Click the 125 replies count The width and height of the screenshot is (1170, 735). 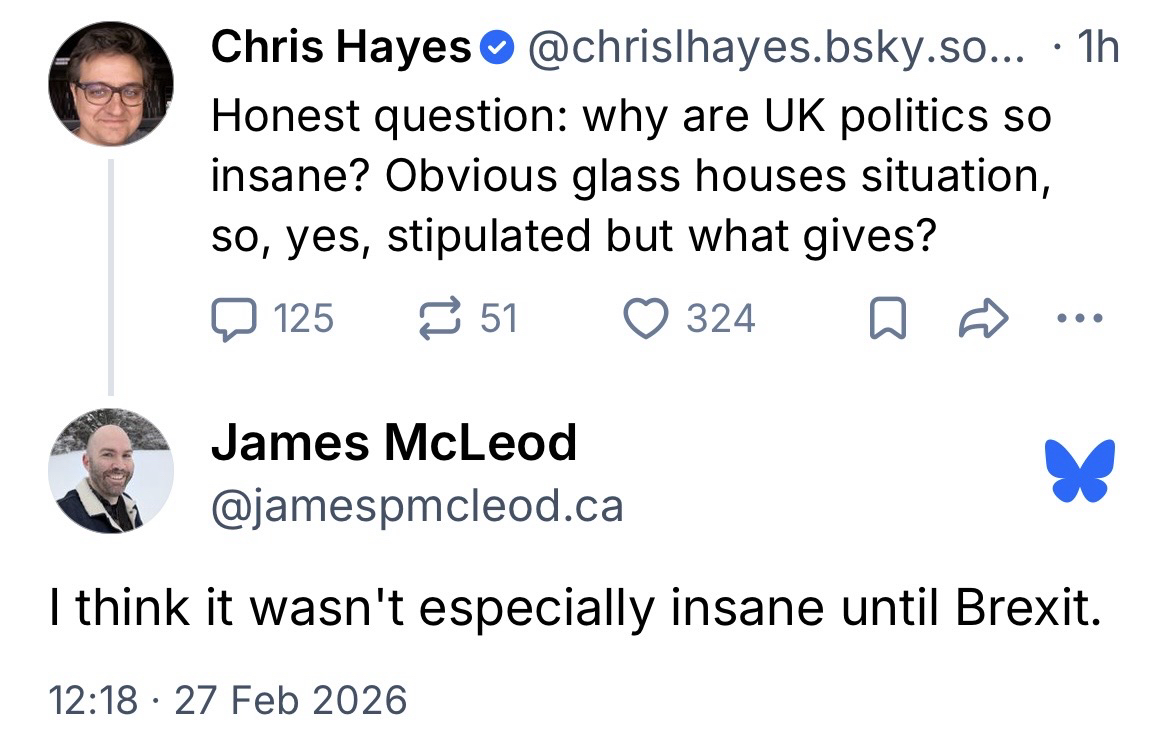coord(303,319)
